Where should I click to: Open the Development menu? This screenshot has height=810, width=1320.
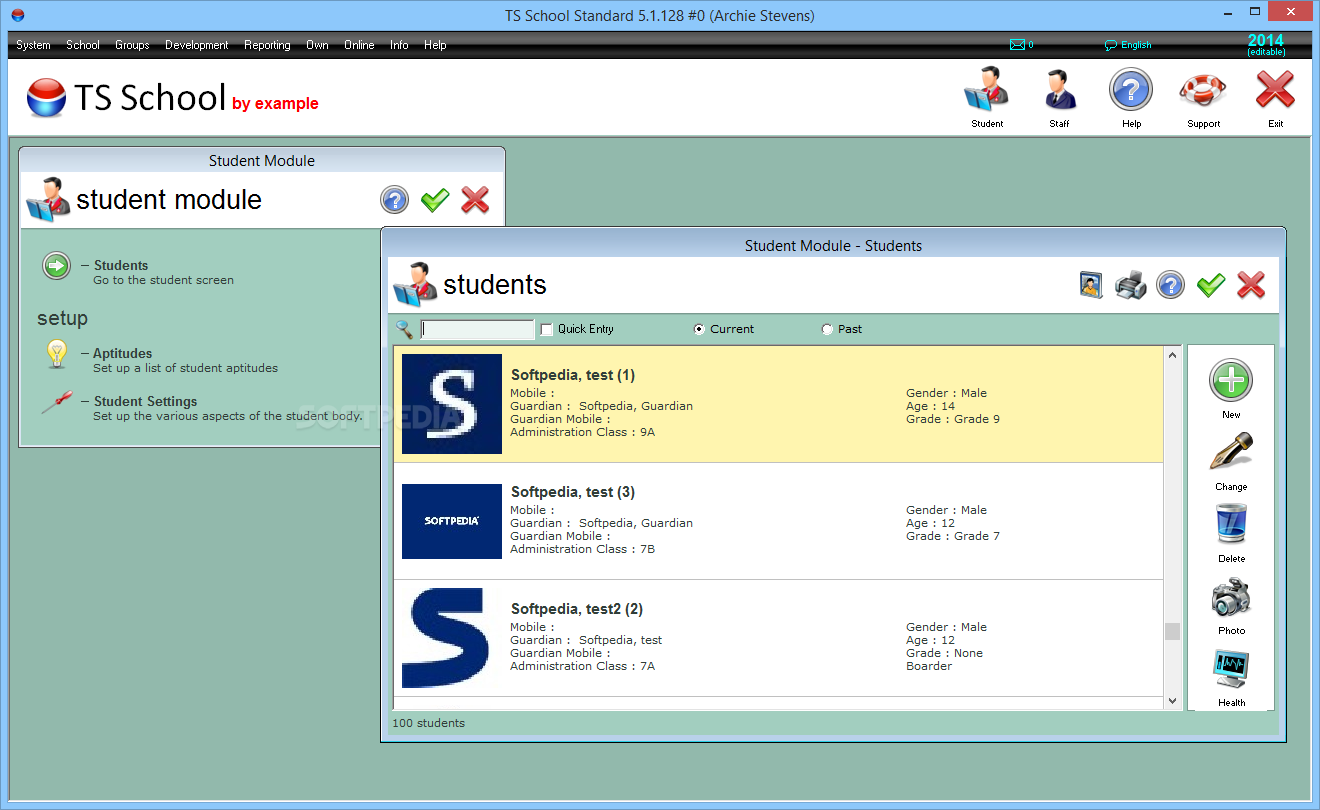(197, 45)
